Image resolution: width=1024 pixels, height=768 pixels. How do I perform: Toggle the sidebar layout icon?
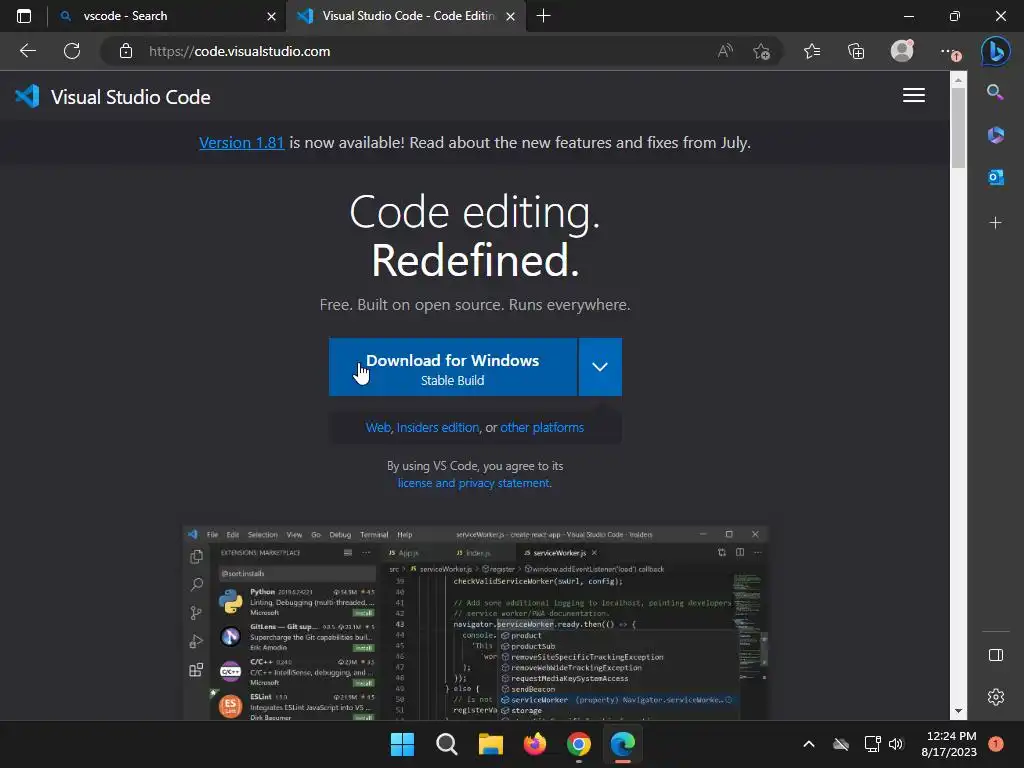click(x=995, y=655)
